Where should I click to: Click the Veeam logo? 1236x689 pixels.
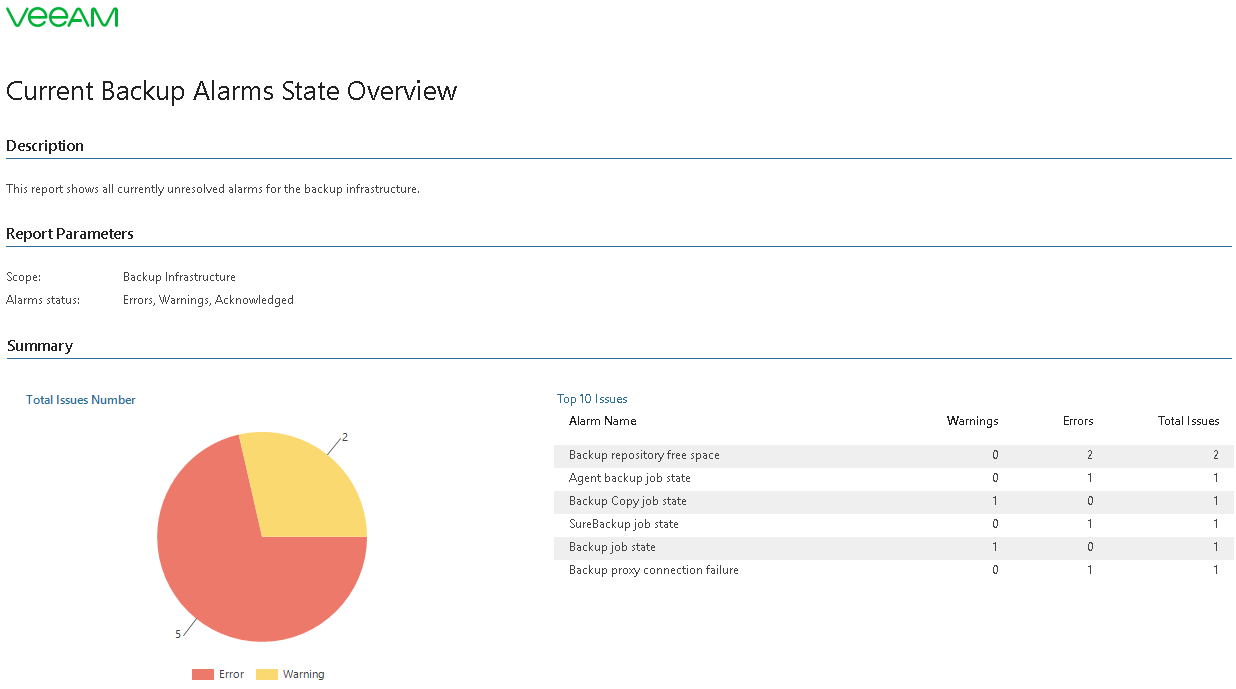tap(62, 17)
